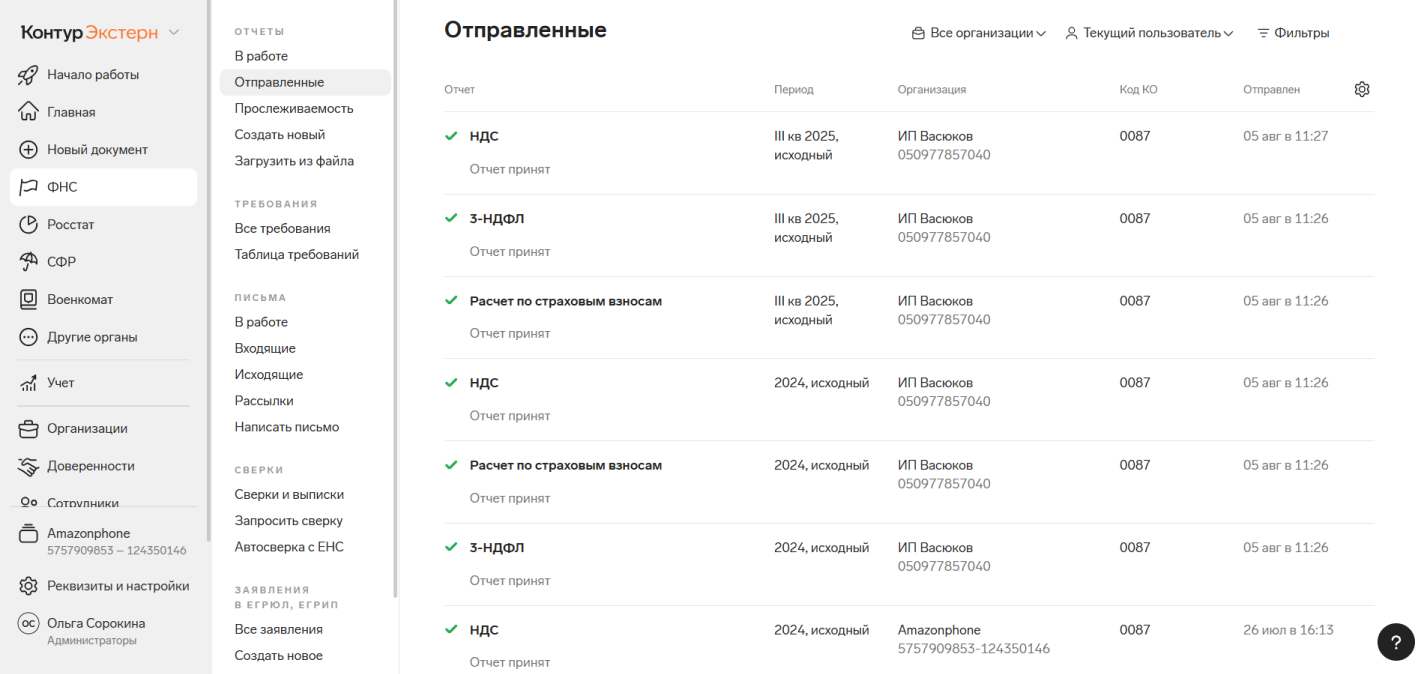The image size is (1418, 674).
Task: Open table column settings gear icon
Action: click(x=1361, y=89)
